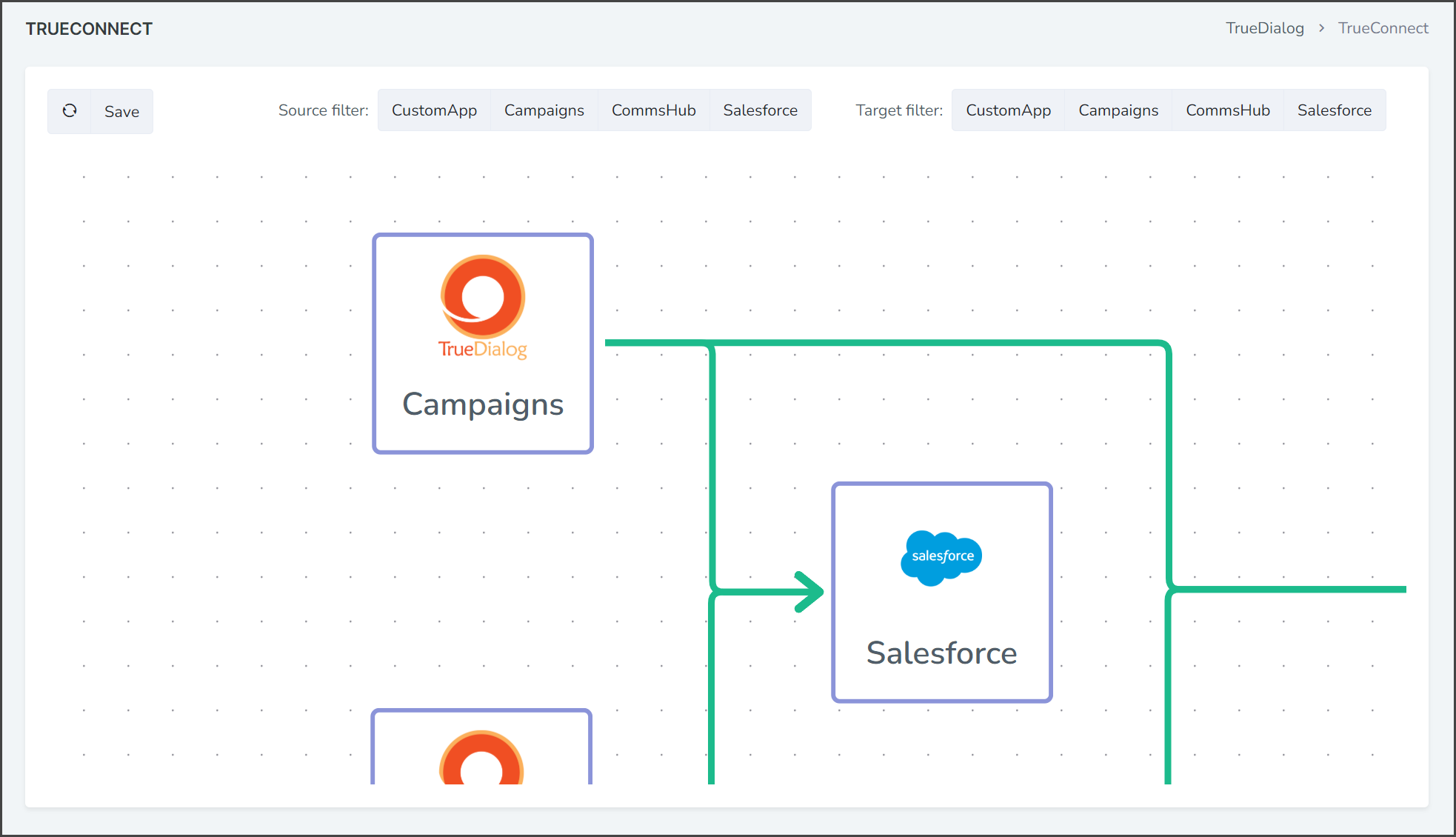Toggle Campaigns in Source filter
Image resolution: width=1456 pixels, height=837 pixels.
[x=544, y=110]
